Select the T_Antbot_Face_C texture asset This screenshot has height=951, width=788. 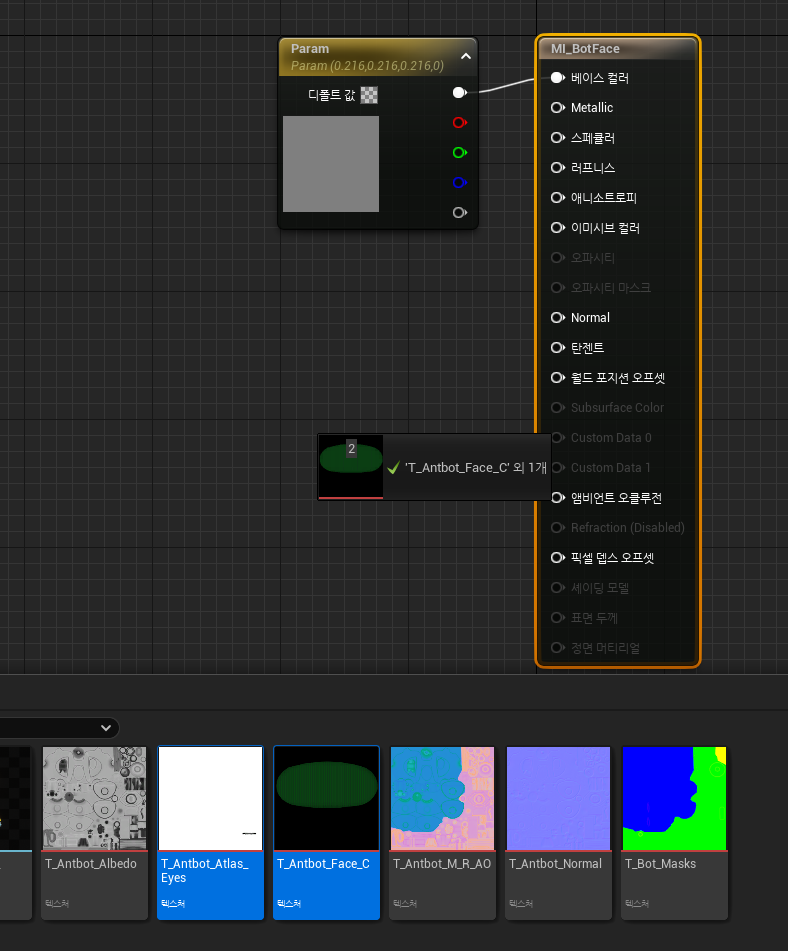(326, 833)
